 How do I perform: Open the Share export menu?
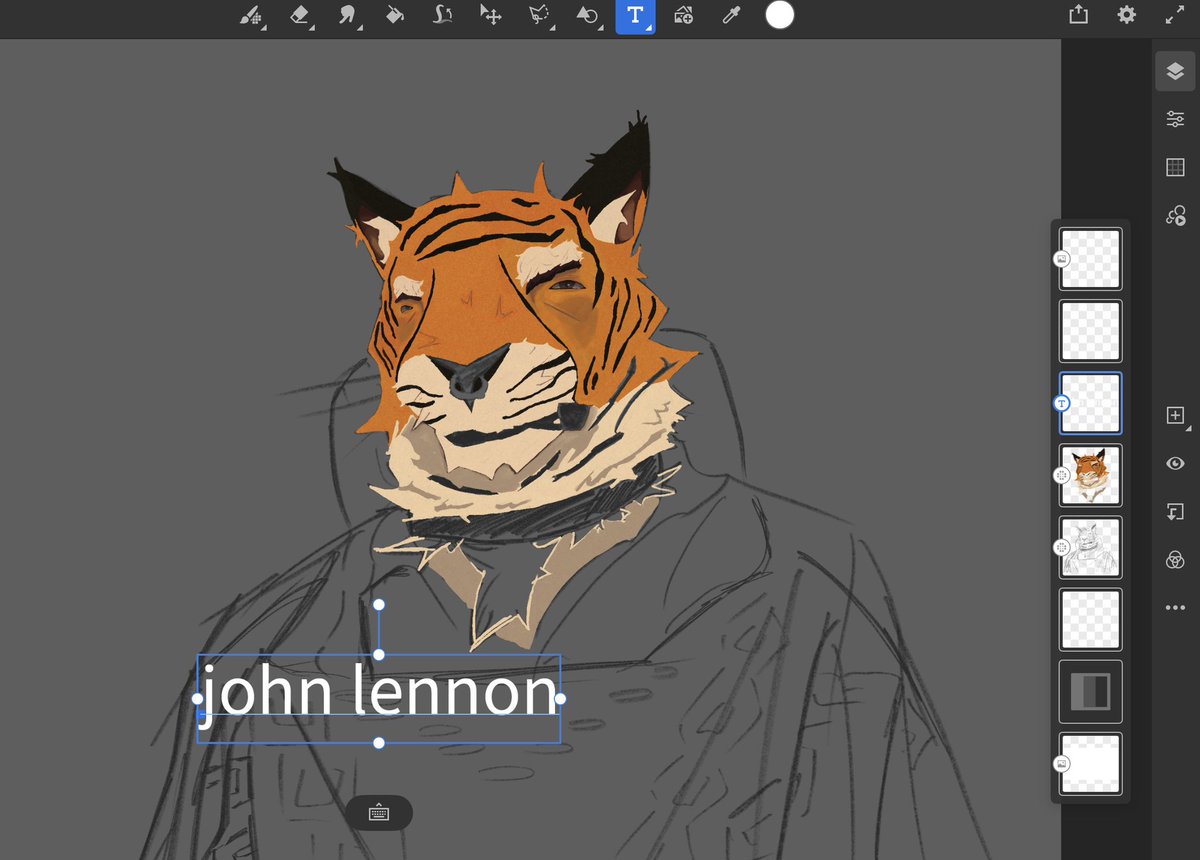pyautogui.click(x=1078, y=15)
